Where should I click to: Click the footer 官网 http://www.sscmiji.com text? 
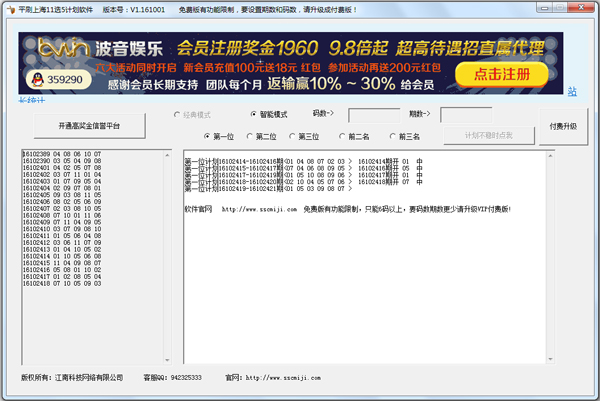273,378
